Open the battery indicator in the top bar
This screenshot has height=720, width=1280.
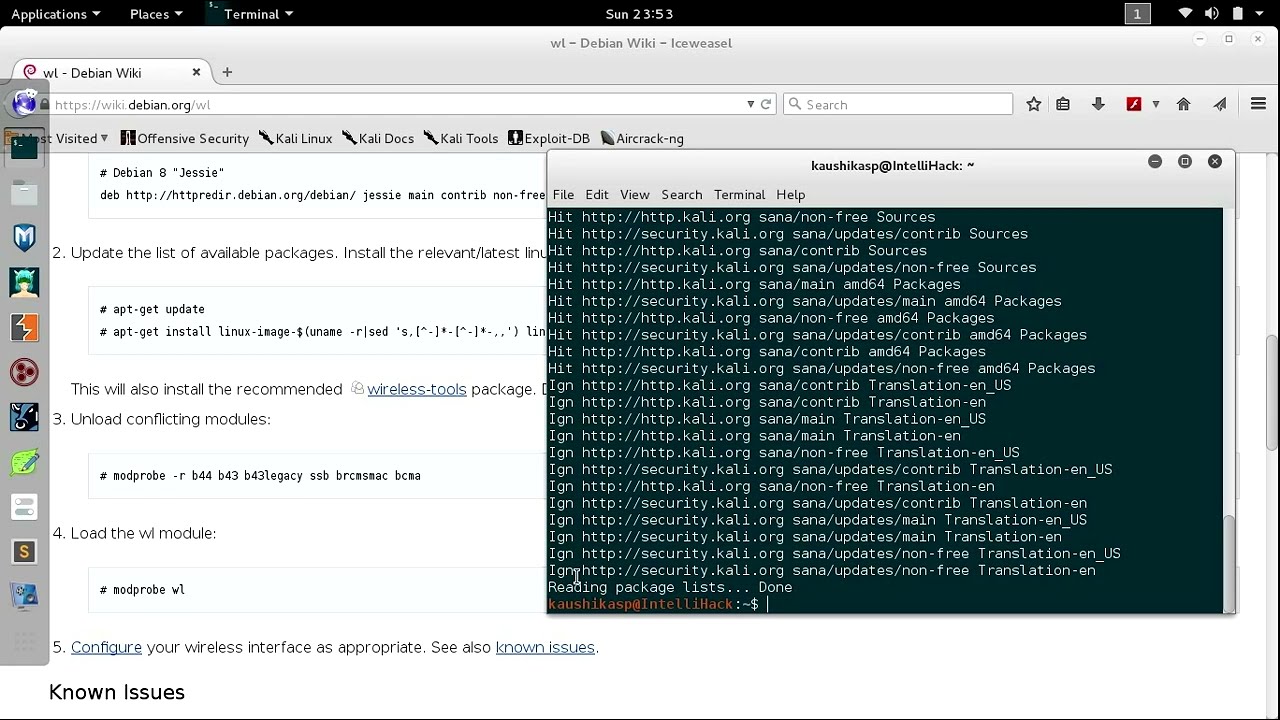pyautogui.click(x=1238, y=14)
